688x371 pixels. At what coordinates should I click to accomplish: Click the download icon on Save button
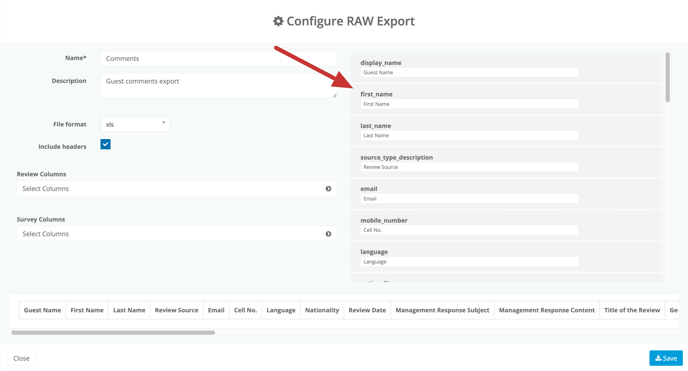click(x=658, y=358)
